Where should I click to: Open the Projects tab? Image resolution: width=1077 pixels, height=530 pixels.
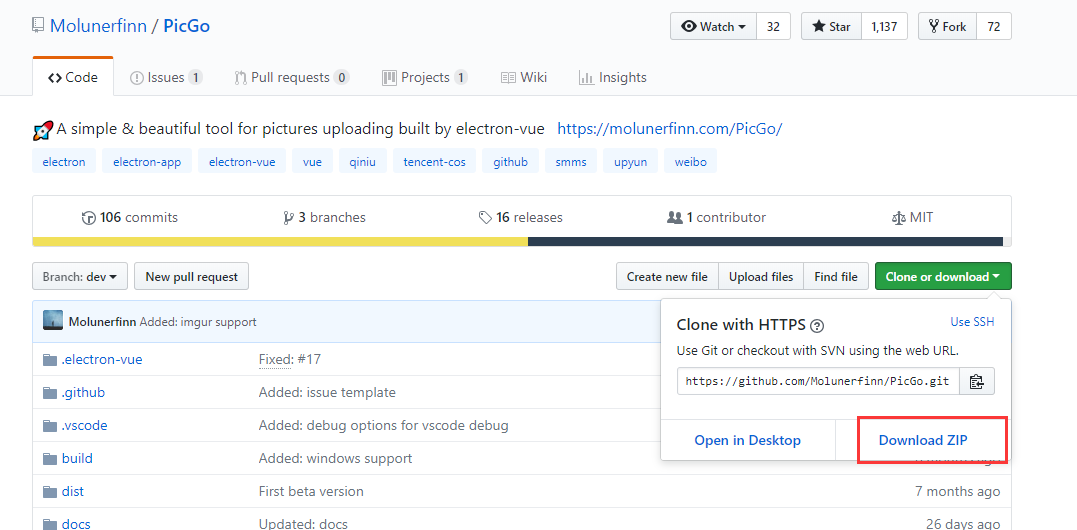pos(425,78)
